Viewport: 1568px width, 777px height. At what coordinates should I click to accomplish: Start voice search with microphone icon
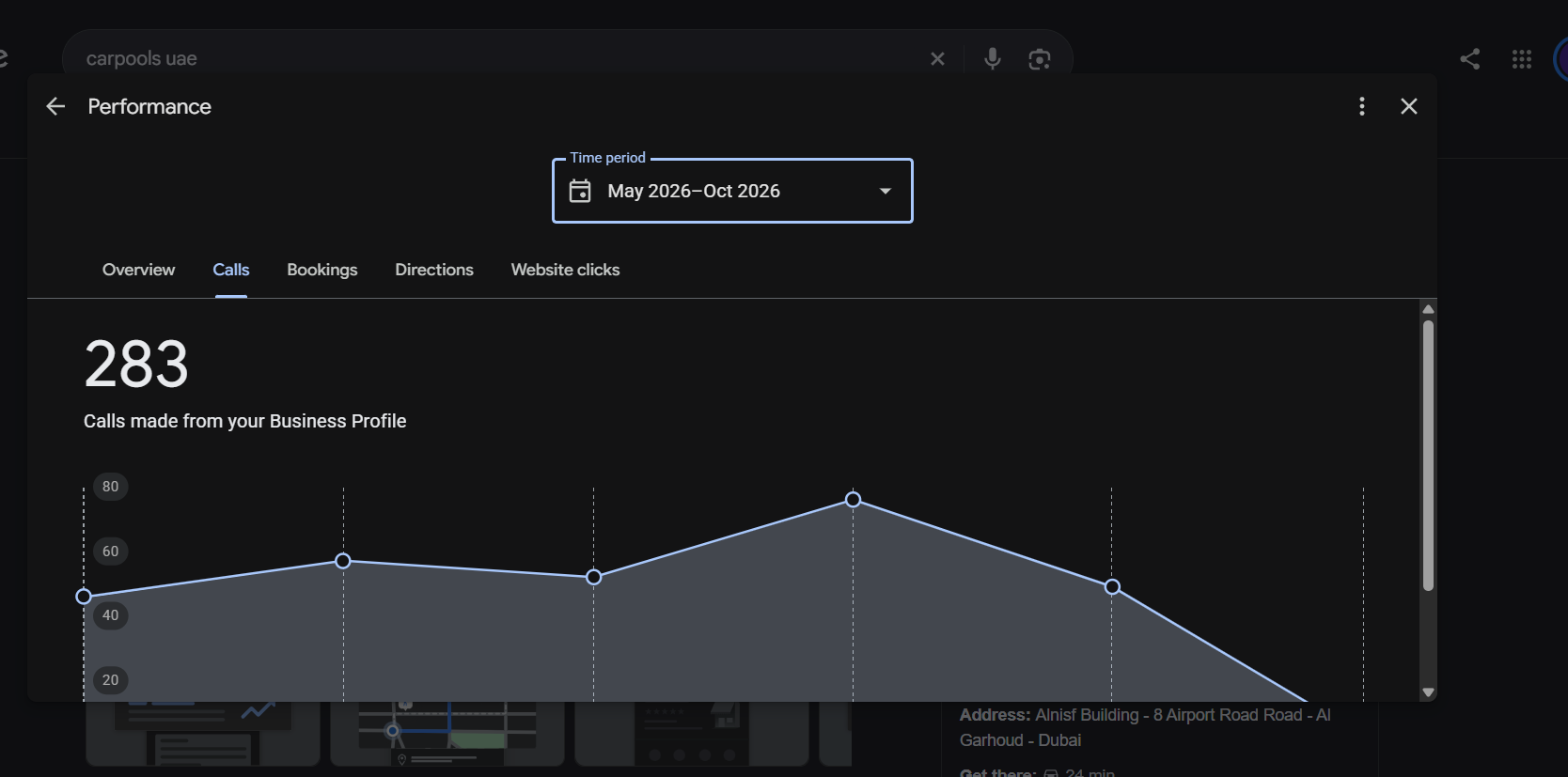pyautogui.click(x=992, y=59)
